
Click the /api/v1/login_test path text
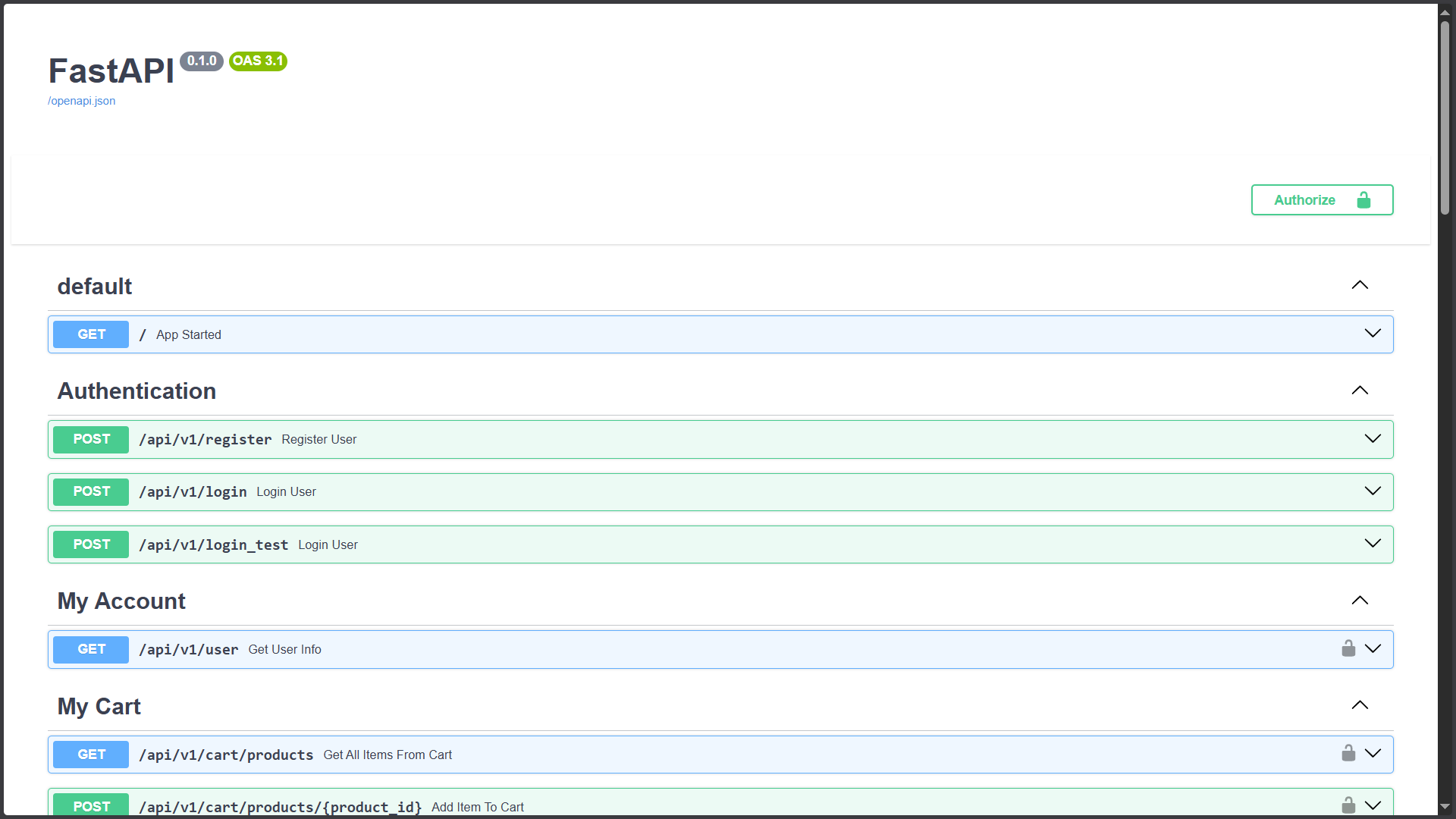coord(214,545)
